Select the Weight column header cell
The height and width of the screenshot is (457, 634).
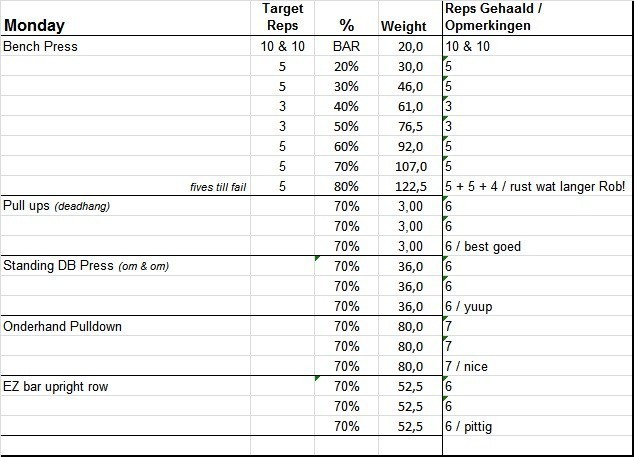tap(404, 26)
